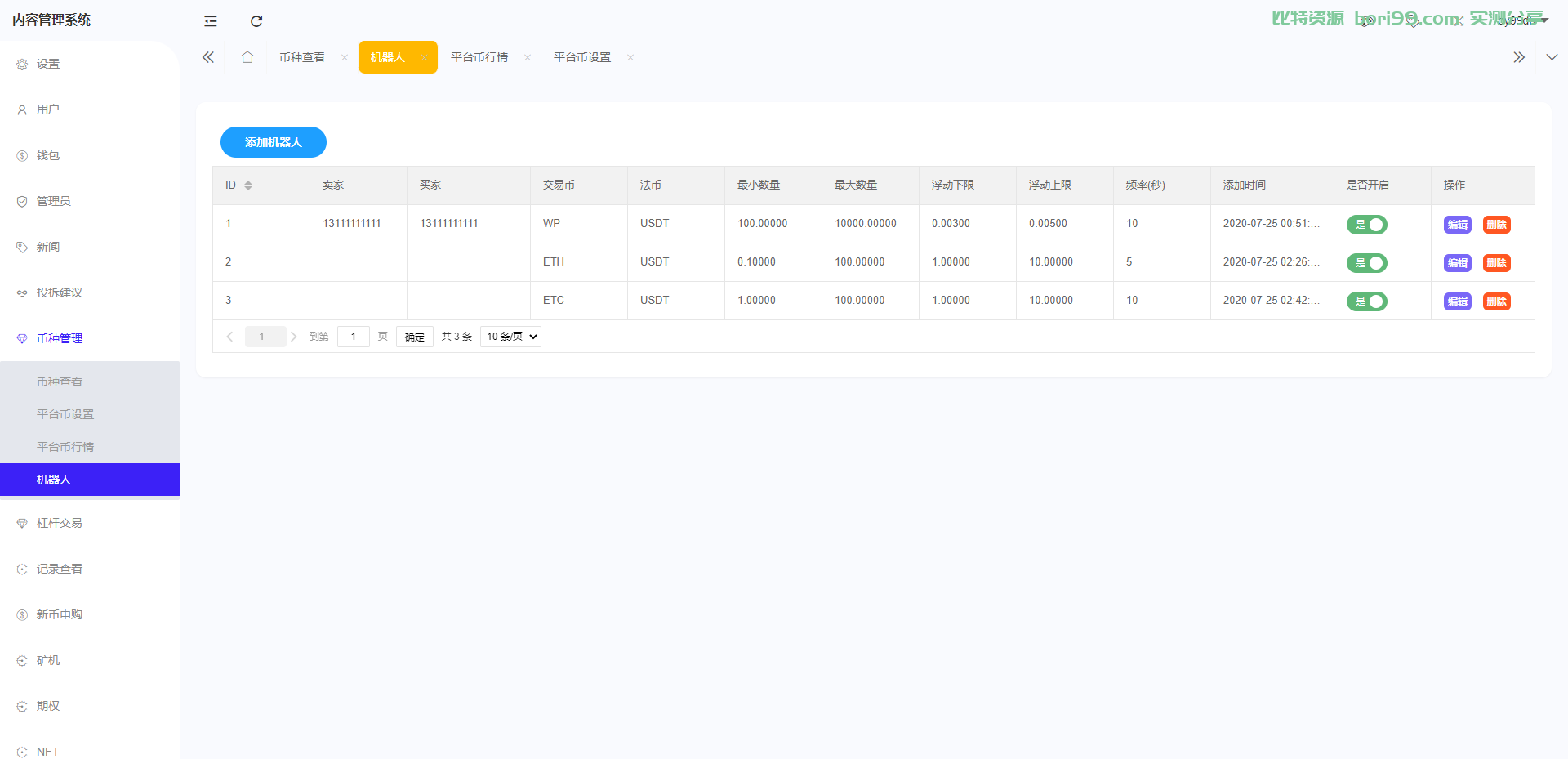Image resolution: width=1568 pixels, height=759 pixels.
Task: Select 机器人 in the sidebar submenu
Action: coord(90,480)
